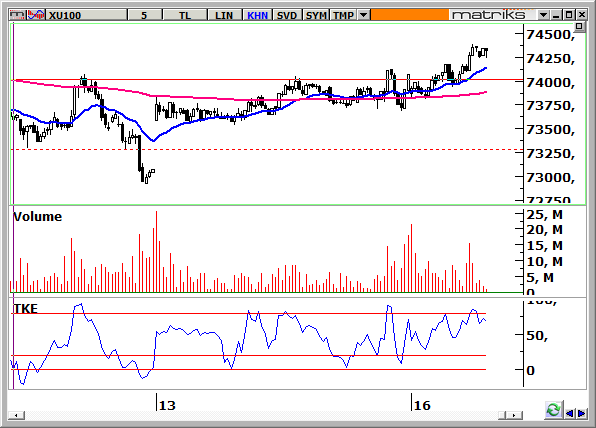Toggle the SVD button

pos(287,15)
